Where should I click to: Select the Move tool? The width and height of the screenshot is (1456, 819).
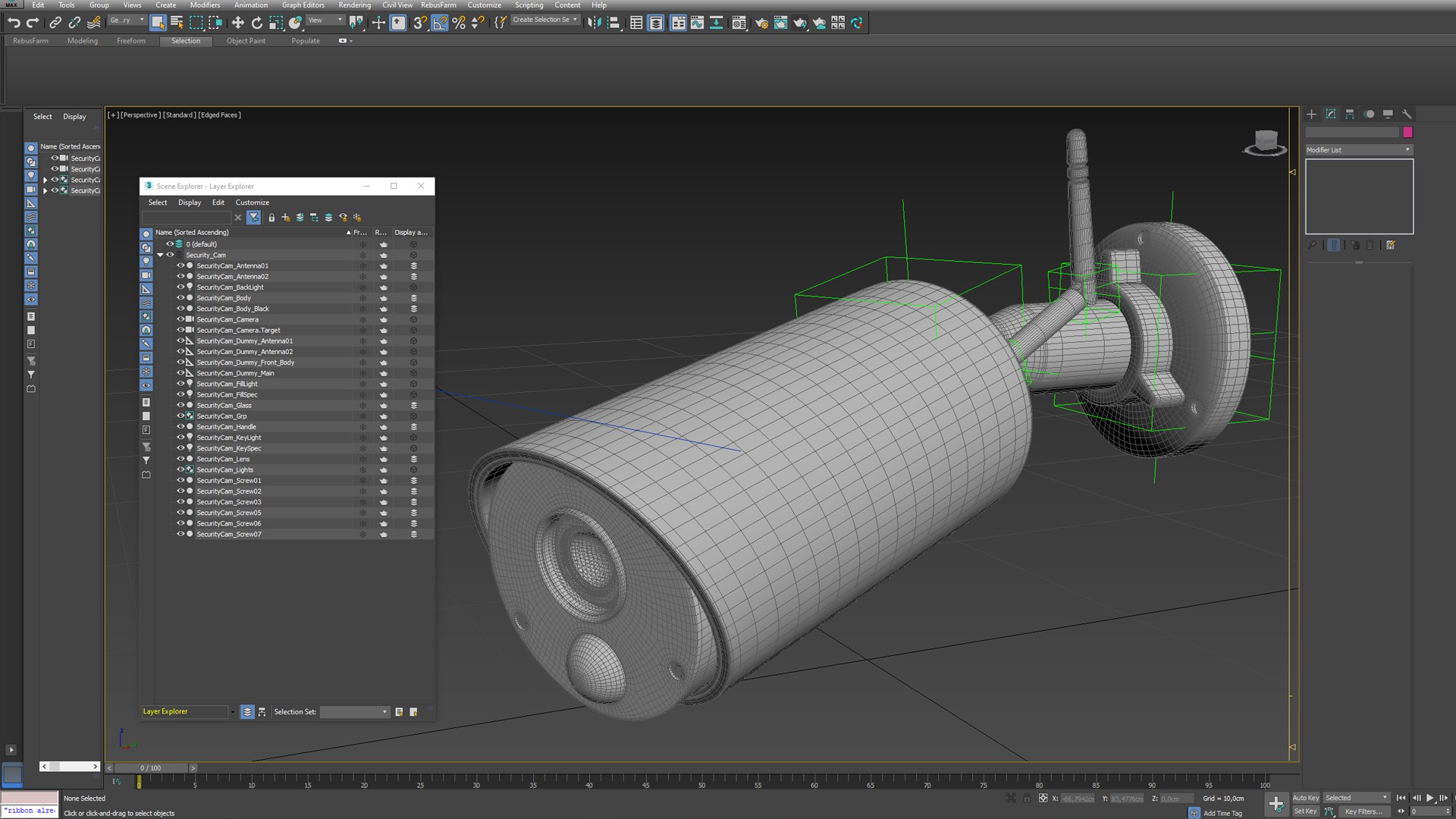click(237, 23)
